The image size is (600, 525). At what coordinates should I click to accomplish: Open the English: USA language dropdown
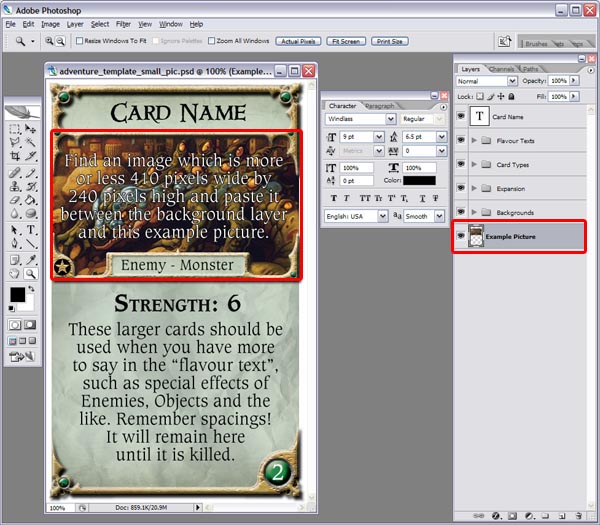click(x=383, y=216)
